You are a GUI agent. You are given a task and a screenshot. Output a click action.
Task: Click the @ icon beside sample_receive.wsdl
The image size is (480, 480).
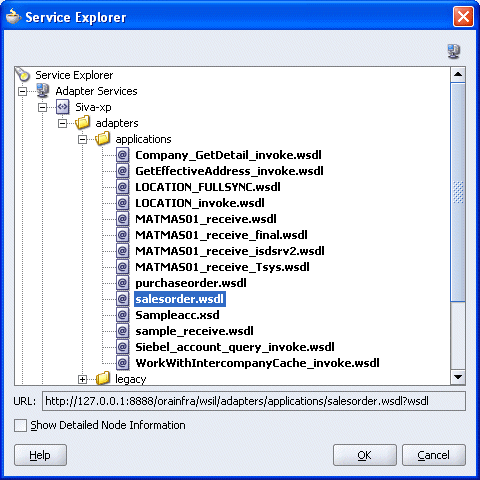[x=122, y=331]
